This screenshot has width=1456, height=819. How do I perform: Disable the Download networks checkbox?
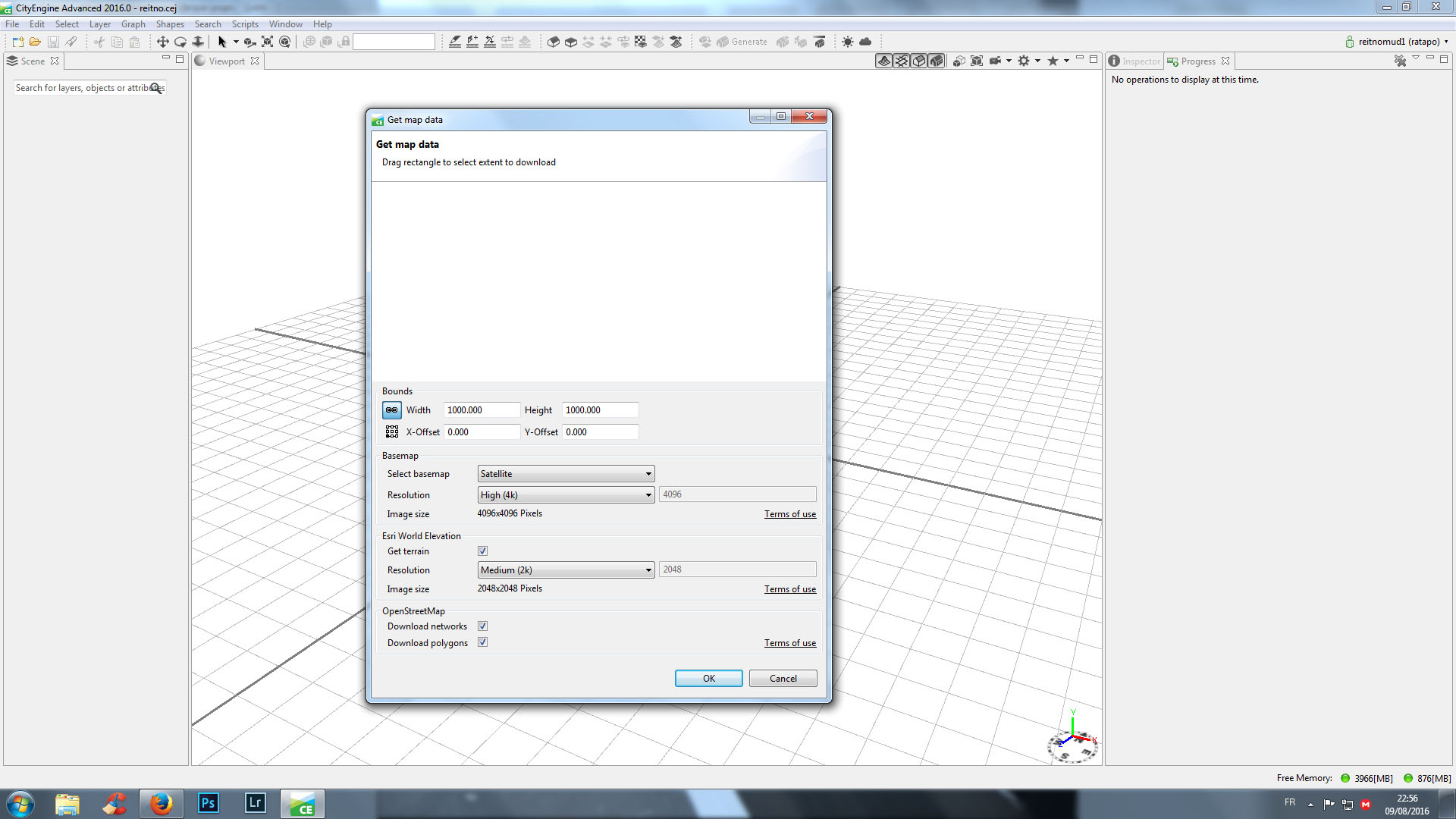[482, 626]
